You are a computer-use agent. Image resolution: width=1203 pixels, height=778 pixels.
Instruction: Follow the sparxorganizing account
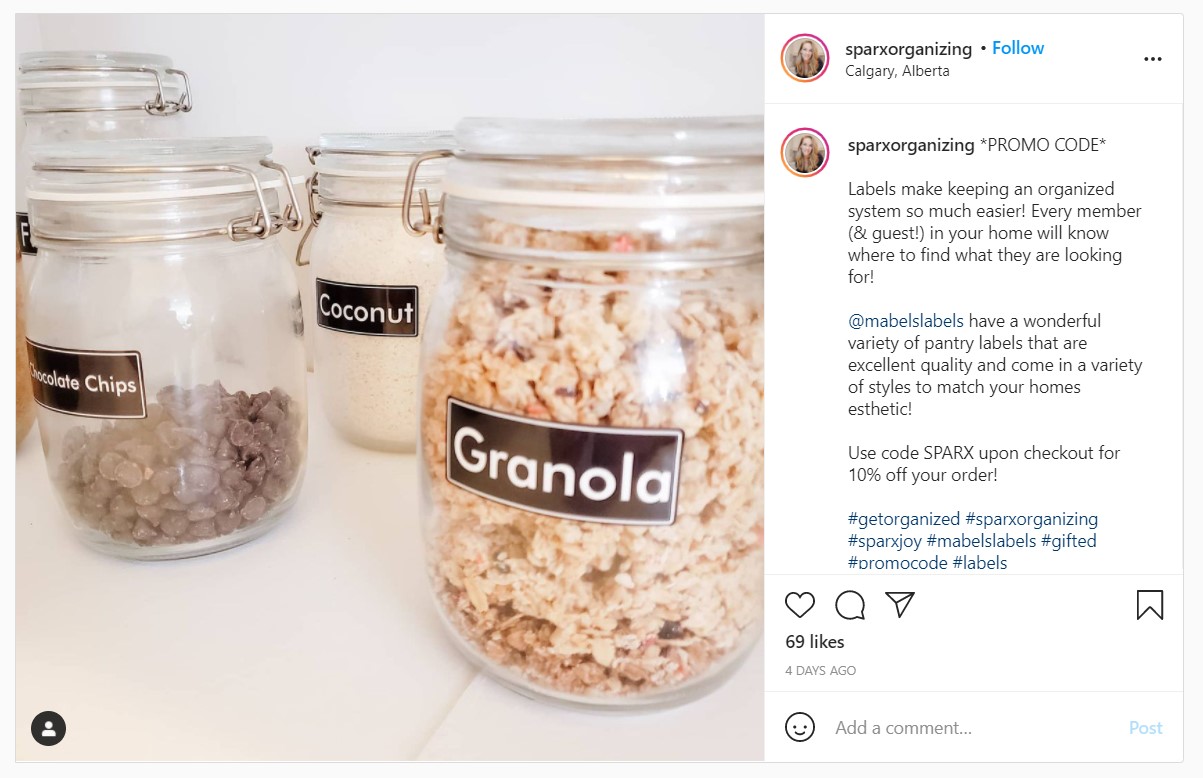[x=1018, y=48]
